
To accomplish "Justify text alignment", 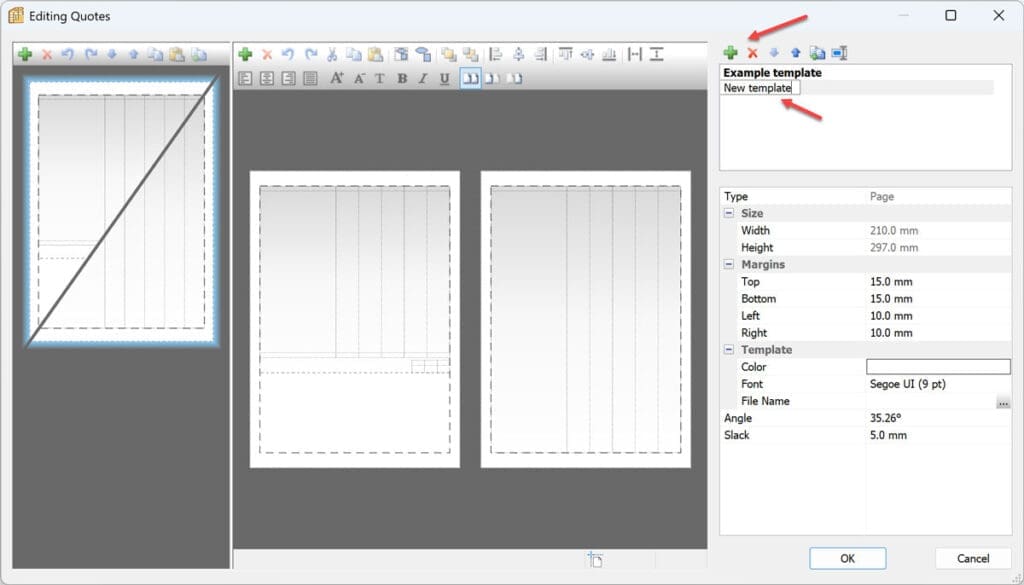I will 310,79.
